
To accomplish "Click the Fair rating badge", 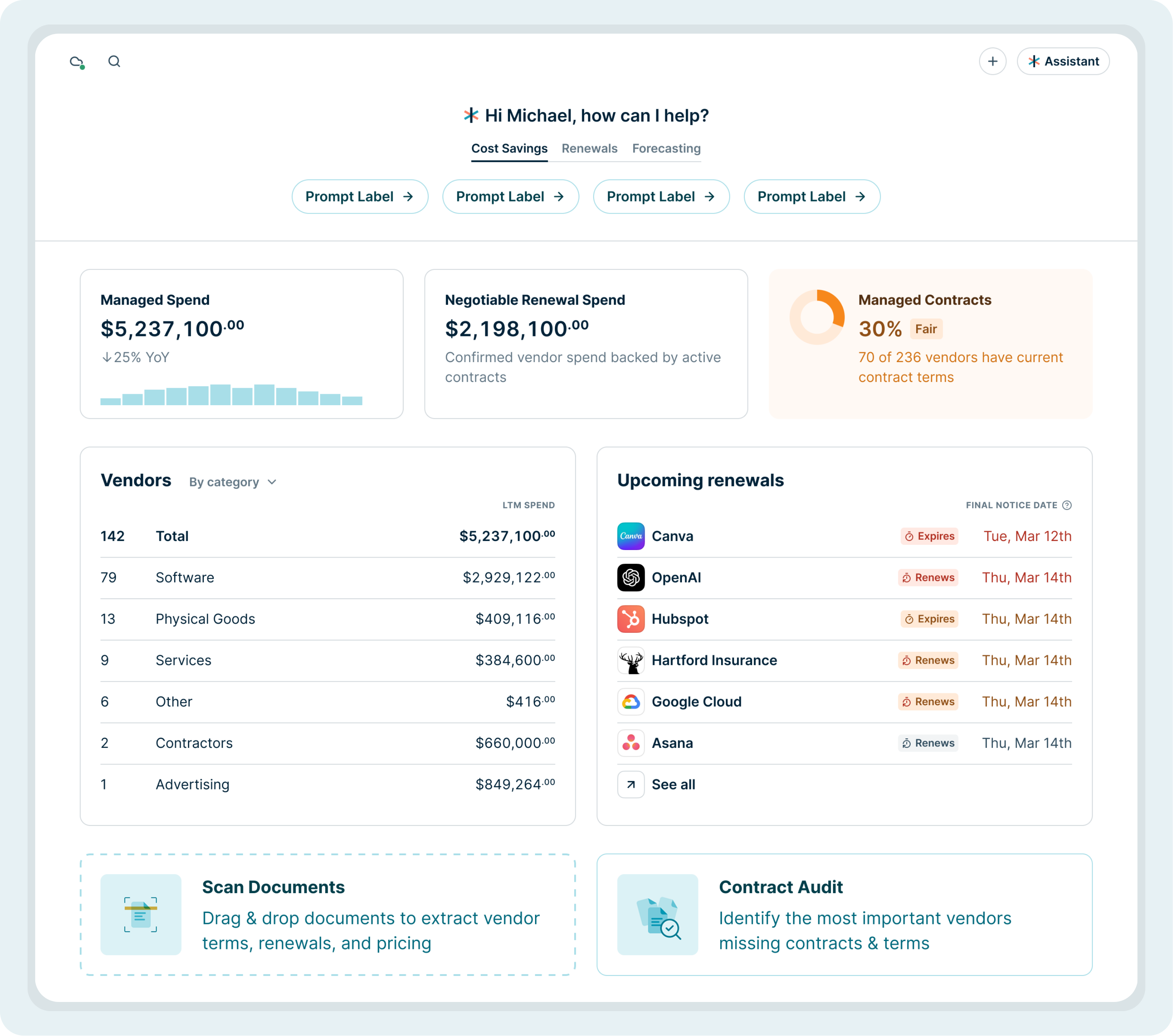I will point(926,329).
